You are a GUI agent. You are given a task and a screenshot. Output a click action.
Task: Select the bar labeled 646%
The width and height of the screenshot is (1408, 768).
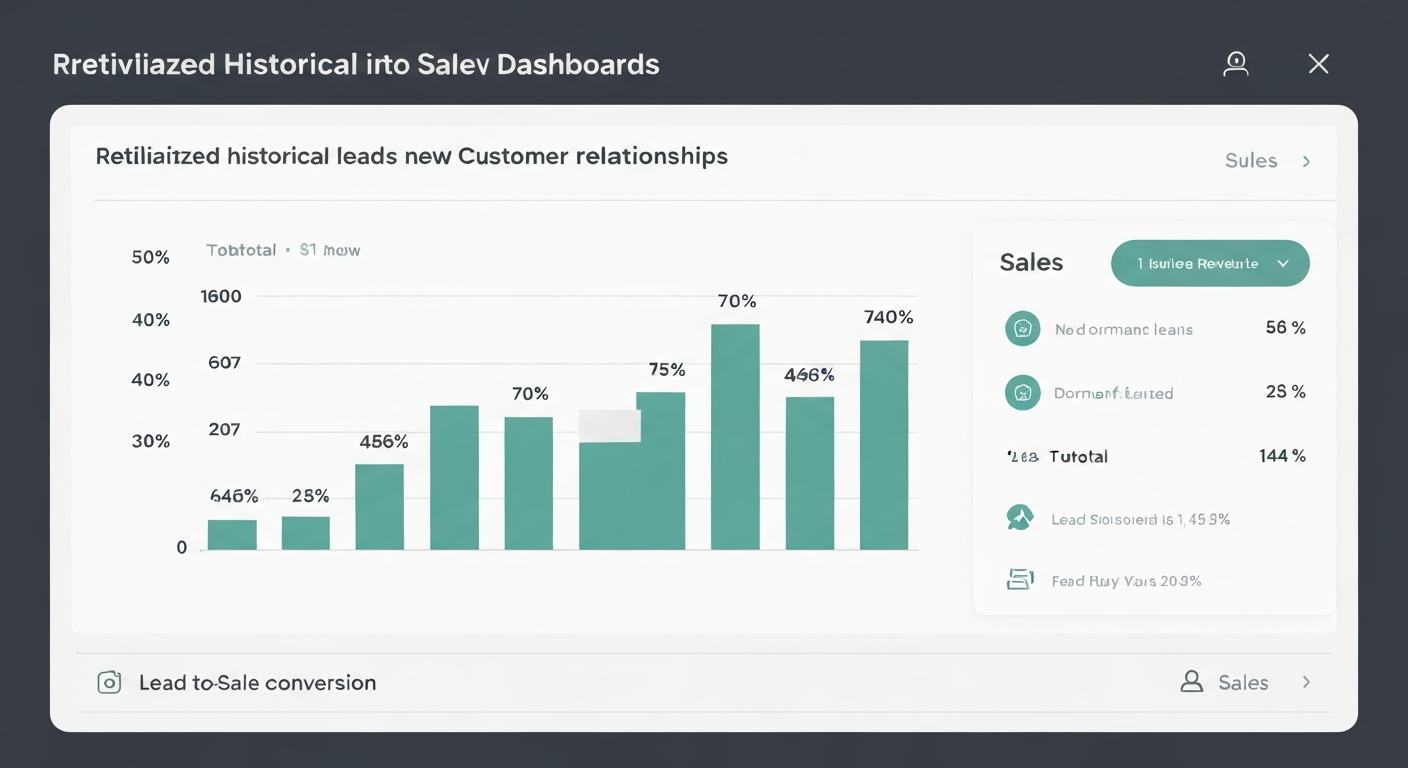click(x=232, y=535)
